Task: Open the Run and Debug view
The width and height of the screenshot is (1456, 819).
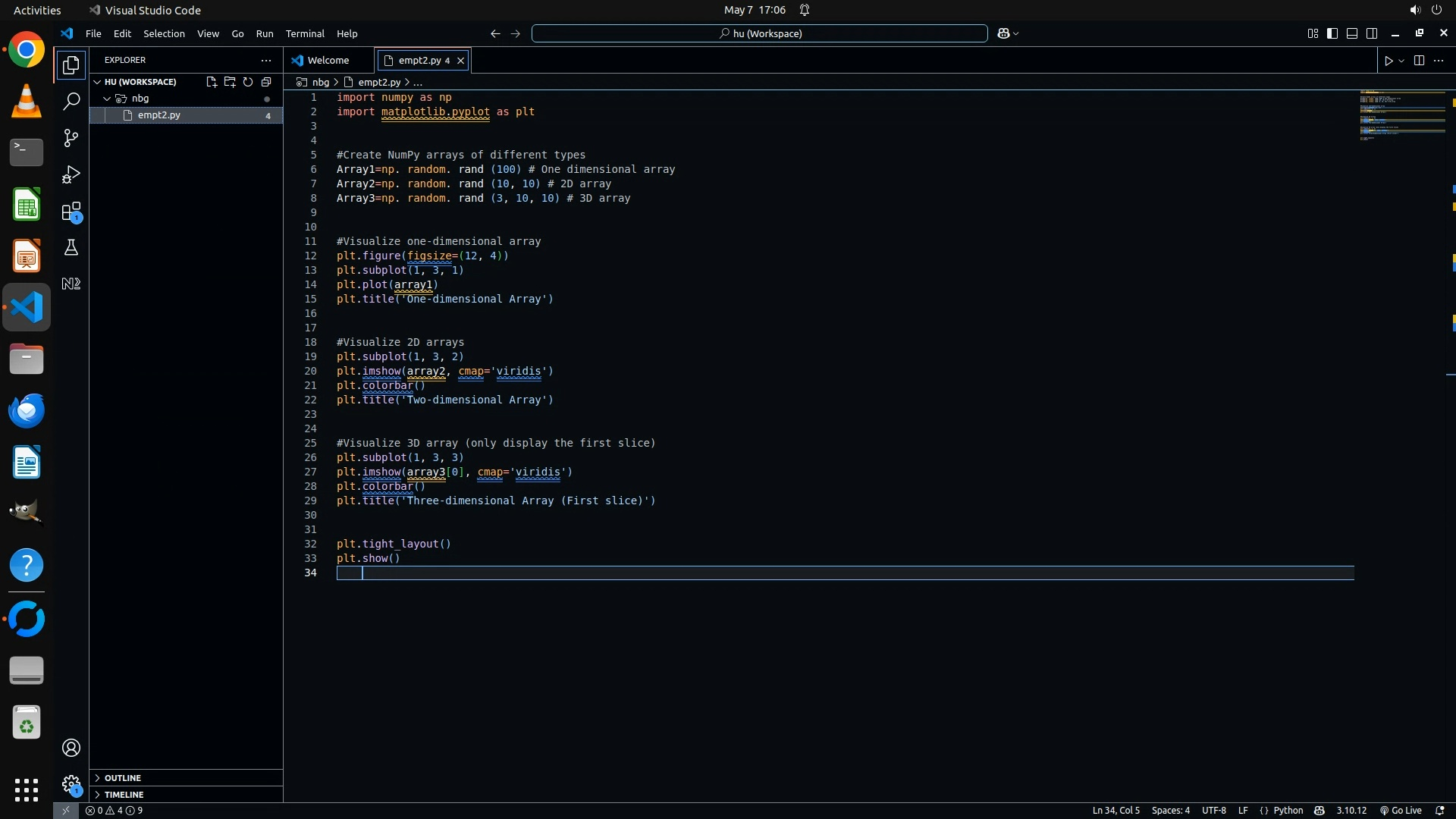Action: [71, 174]
